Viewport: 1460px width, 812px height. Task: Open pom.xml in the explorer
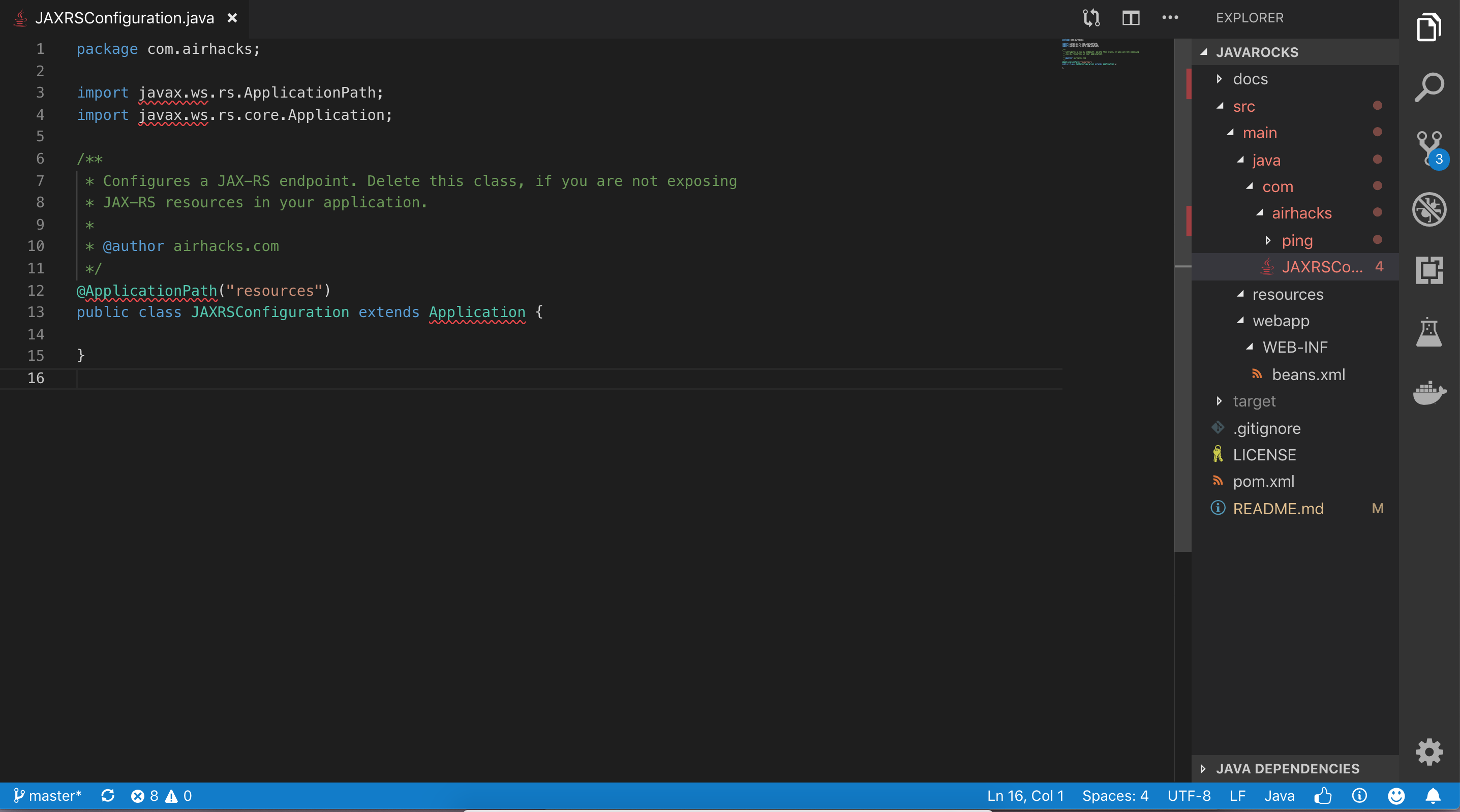(x=1263, y=482)
